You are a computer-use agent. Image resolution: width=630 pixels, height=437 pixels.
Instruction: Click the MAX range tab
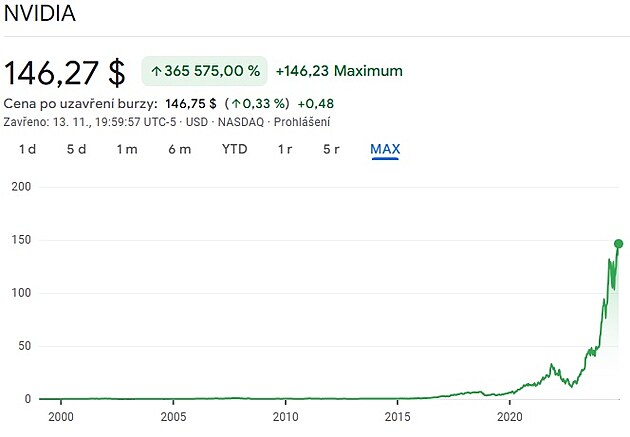385,150
